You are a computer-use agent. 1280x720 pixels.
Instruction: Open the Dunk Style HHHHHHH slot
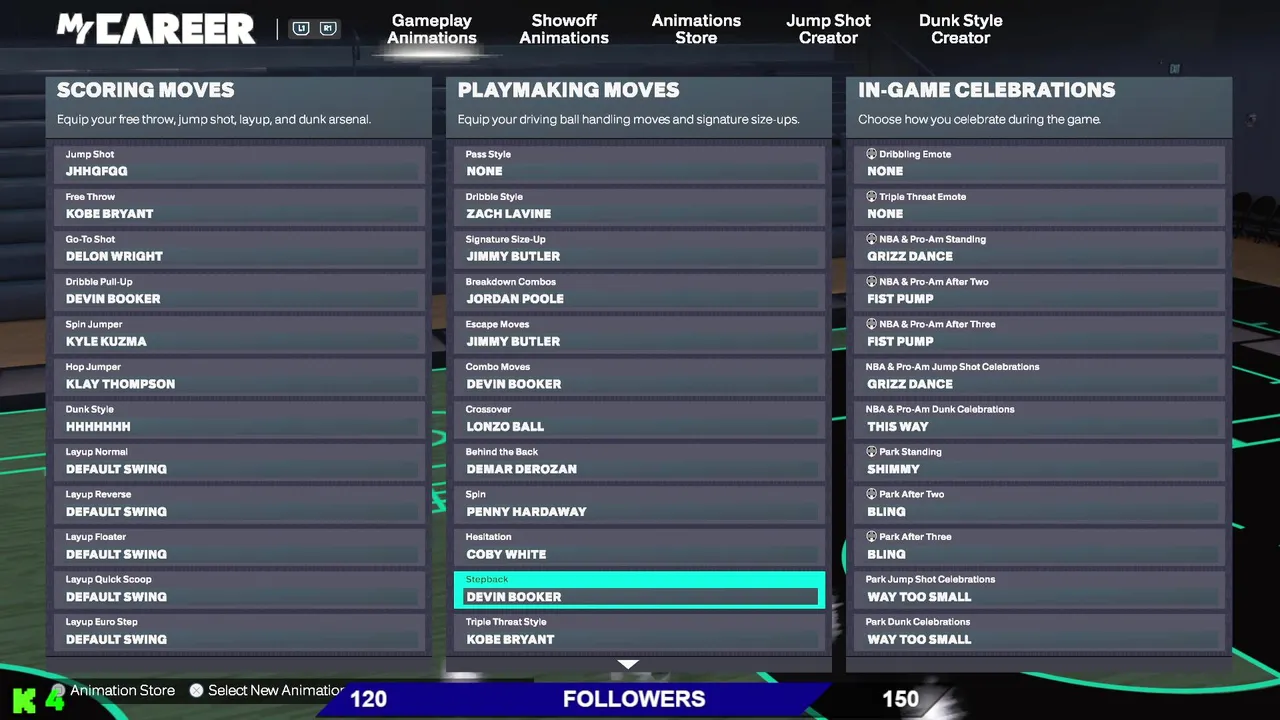coord(240,419)
